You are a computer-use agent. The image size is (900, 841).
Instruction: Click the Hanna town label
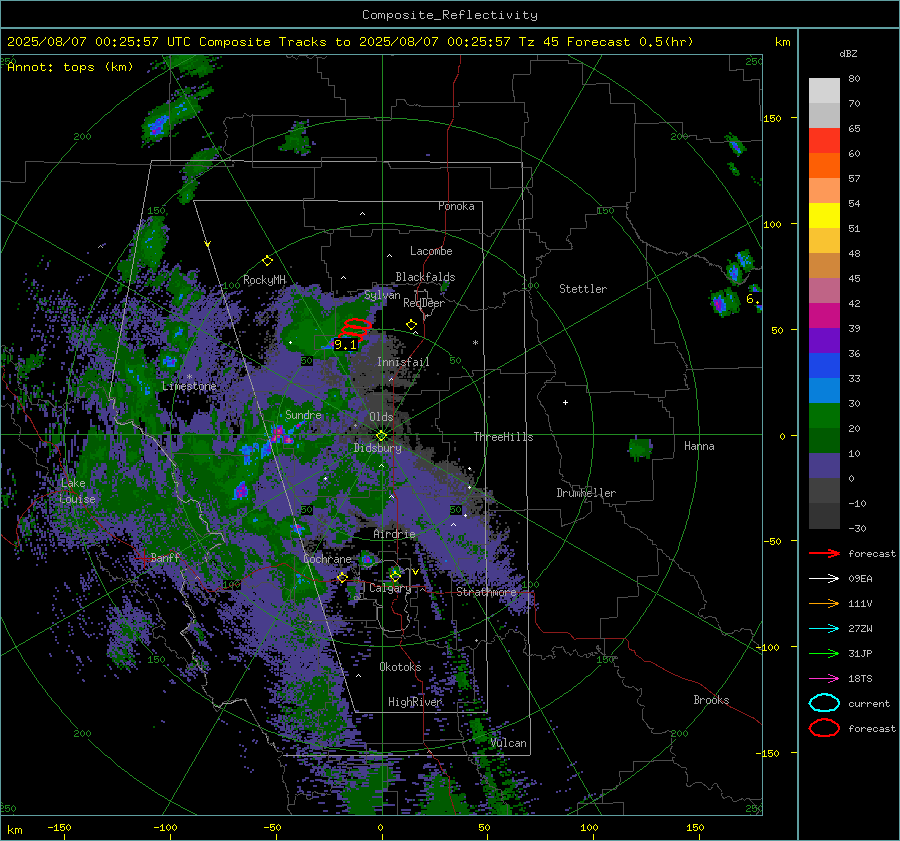click(699, 446)
